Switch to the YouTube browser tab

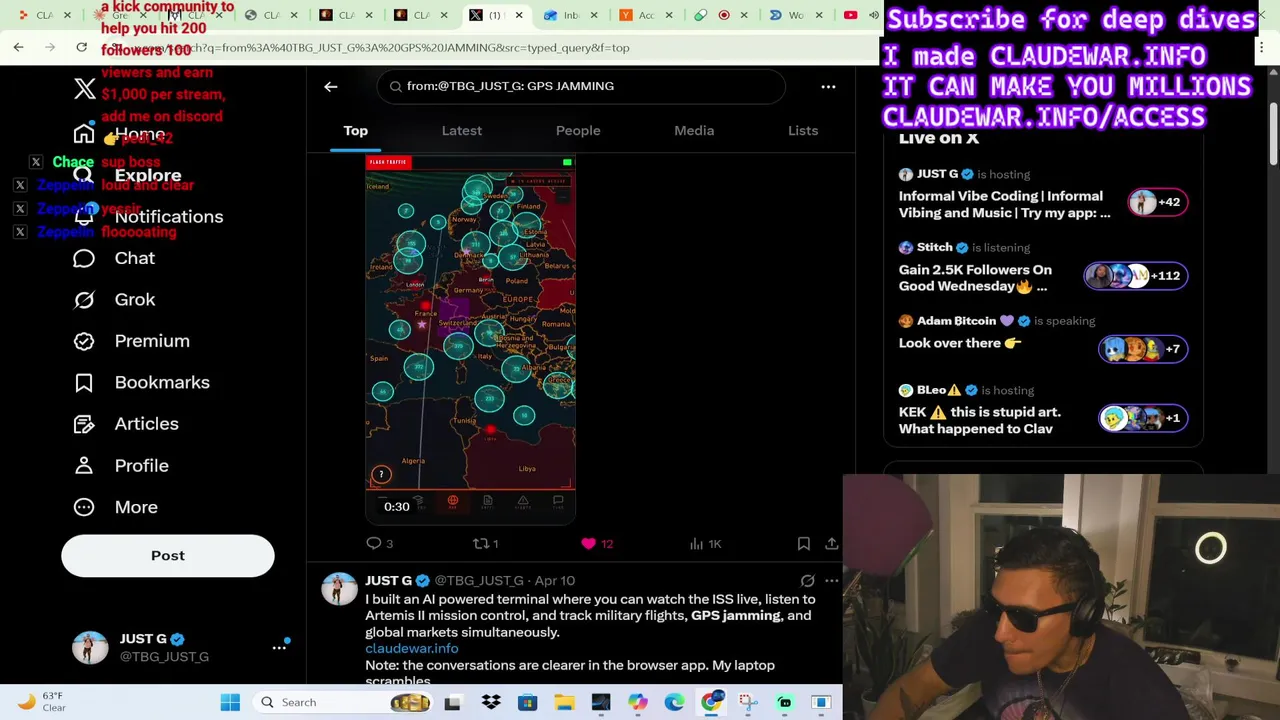(x=850, y=15)
